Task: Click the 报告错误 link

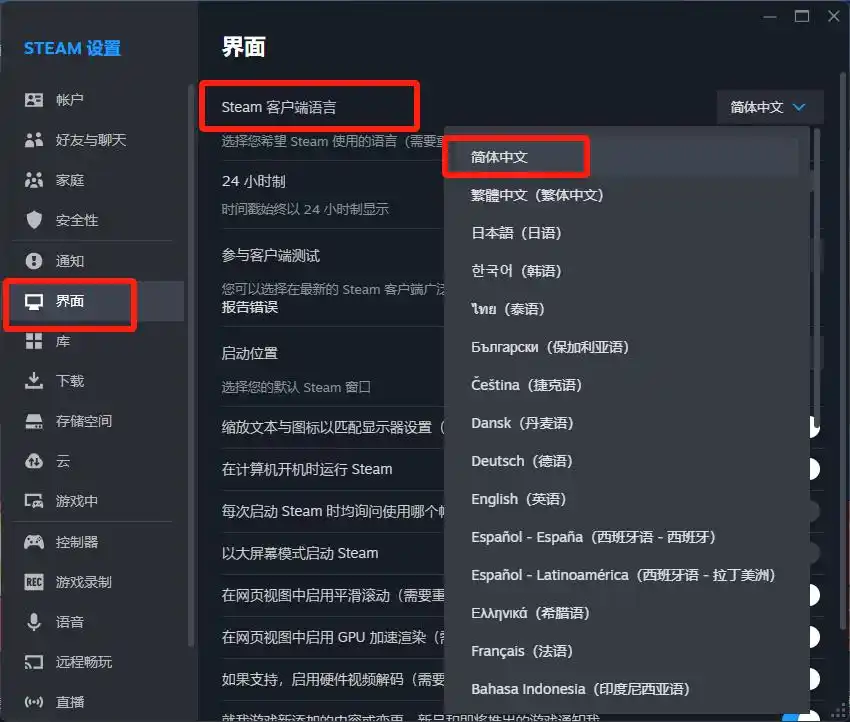Action: point(250,307)
